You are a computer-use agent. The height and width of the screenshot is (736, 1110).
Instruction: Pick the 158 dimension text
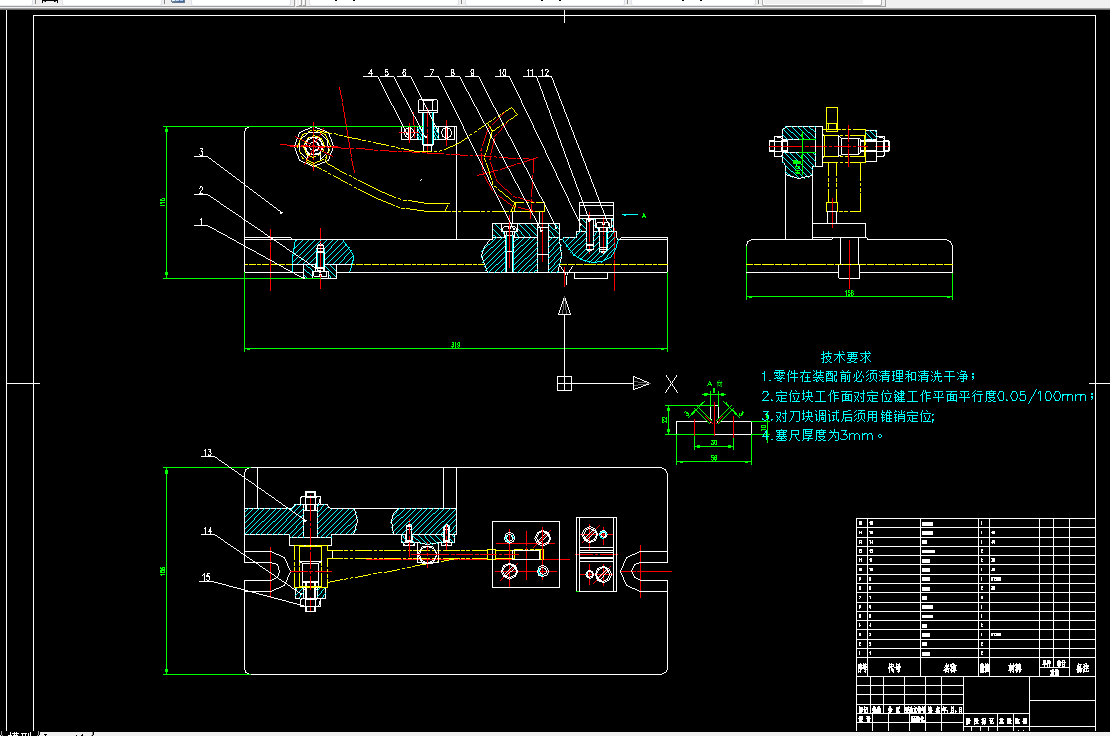[x=849, y=293]
